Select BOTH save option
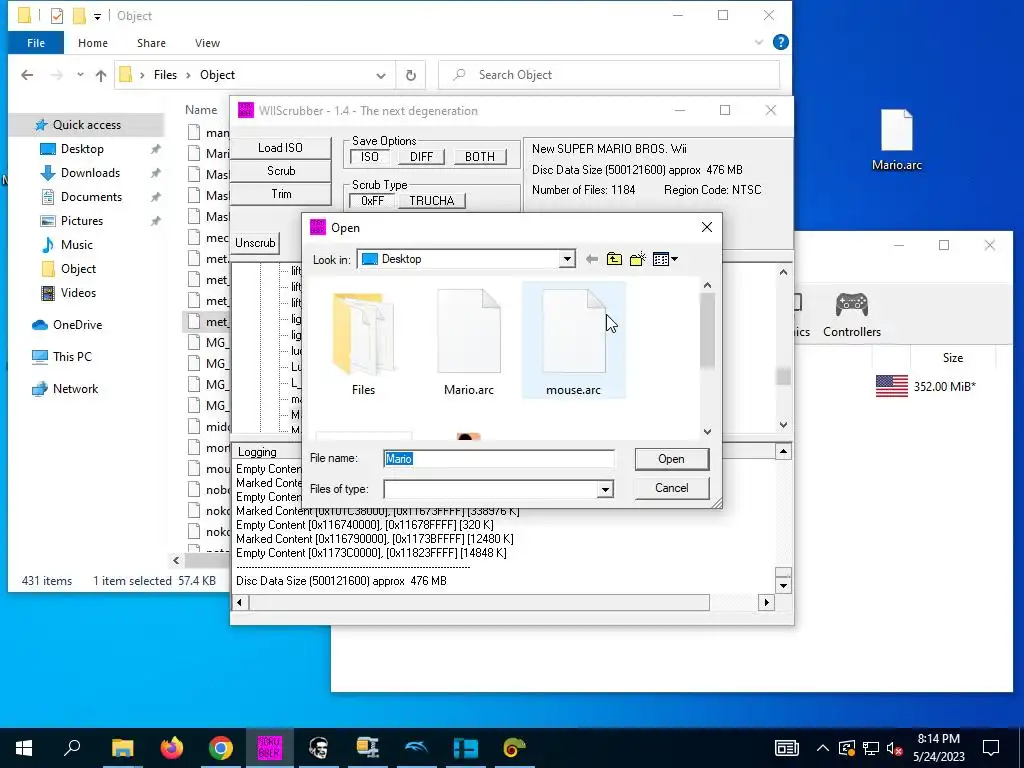Screen dimensions: 1024x768 pos(479,157)
